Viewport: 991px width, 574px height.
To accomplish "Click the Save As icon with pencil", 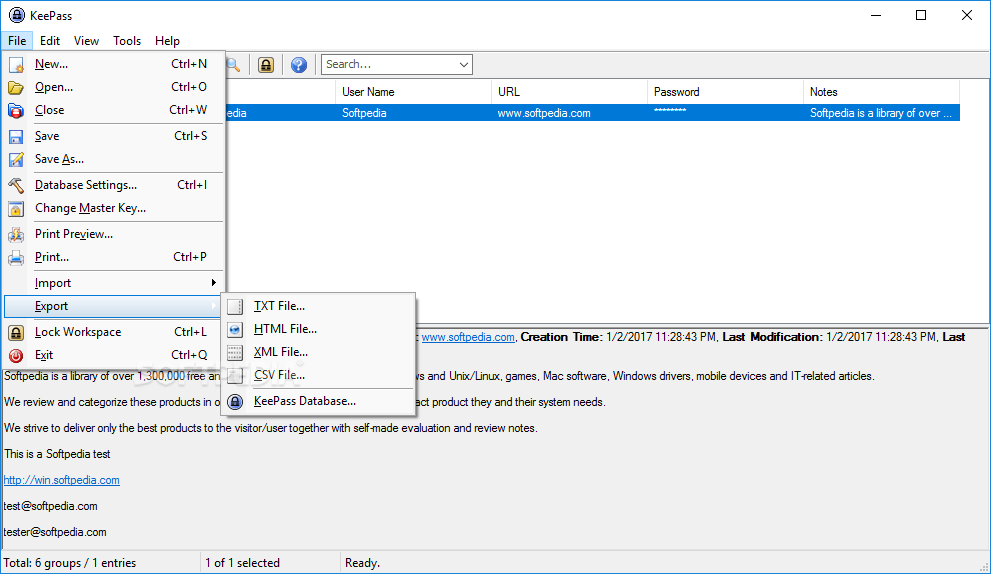I will pos(16,159).
